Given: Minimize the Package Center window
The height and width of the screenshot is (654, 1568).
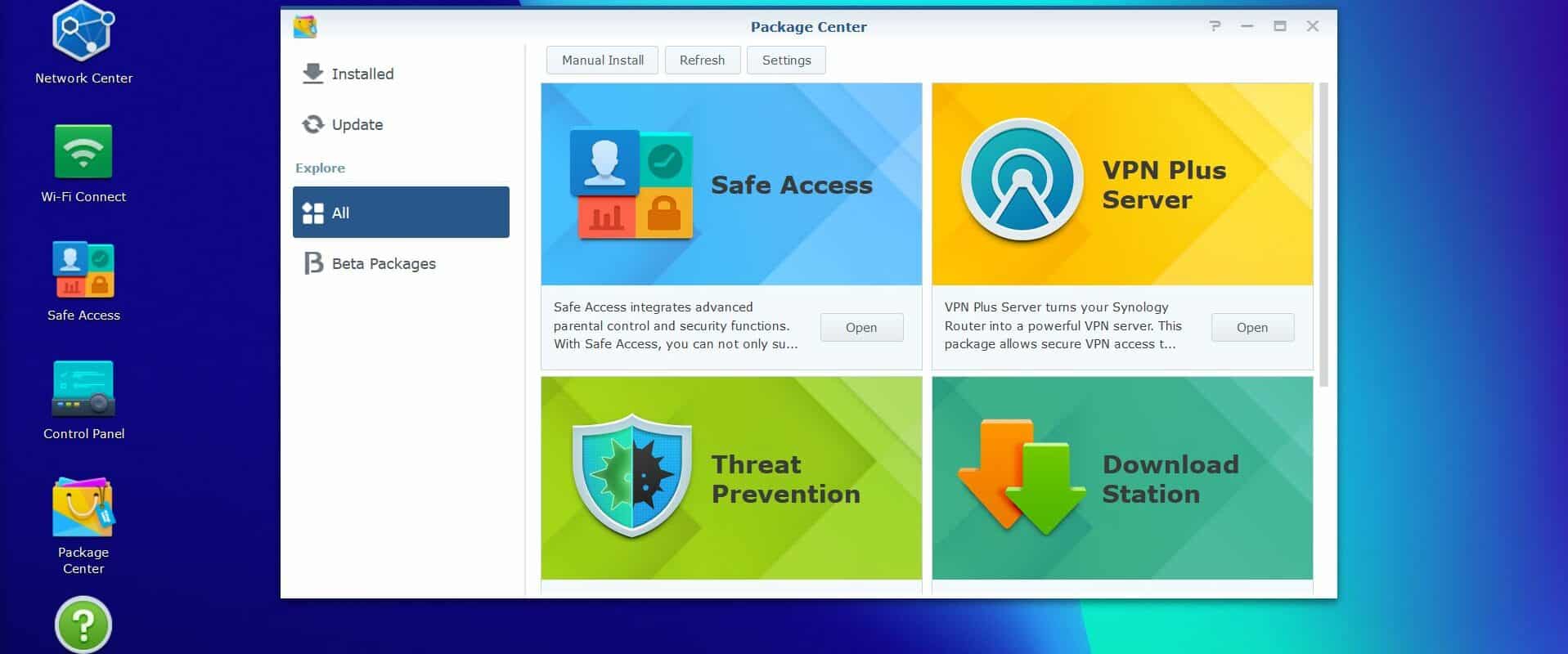Looking at the screenshot, I should click(1247, 26).
